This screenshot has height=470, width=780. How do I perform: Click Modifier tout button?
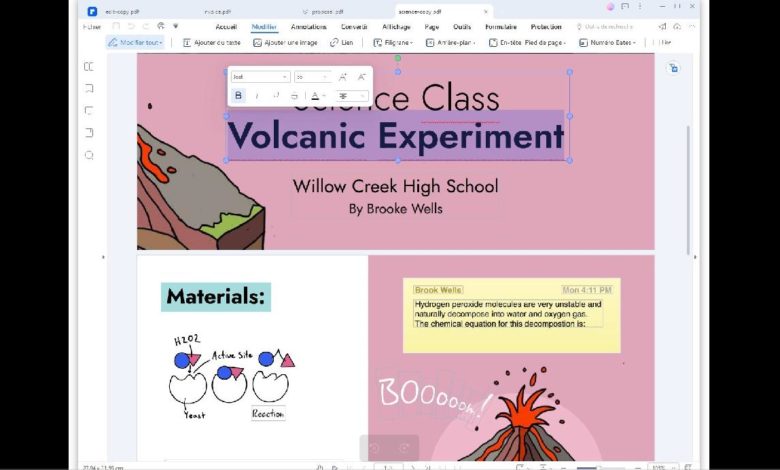[x=135, y=43]
